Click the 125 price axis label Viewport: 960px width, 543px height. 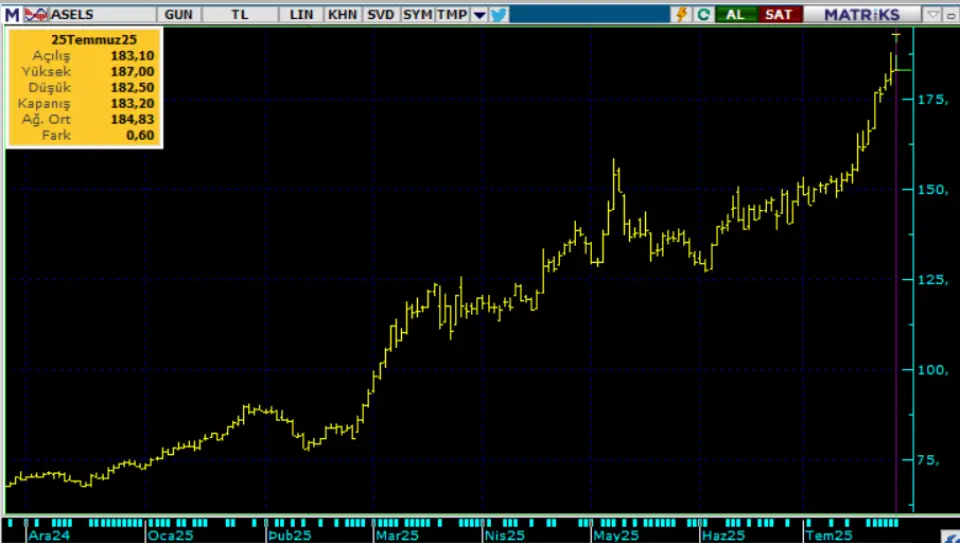pos(933,280)
